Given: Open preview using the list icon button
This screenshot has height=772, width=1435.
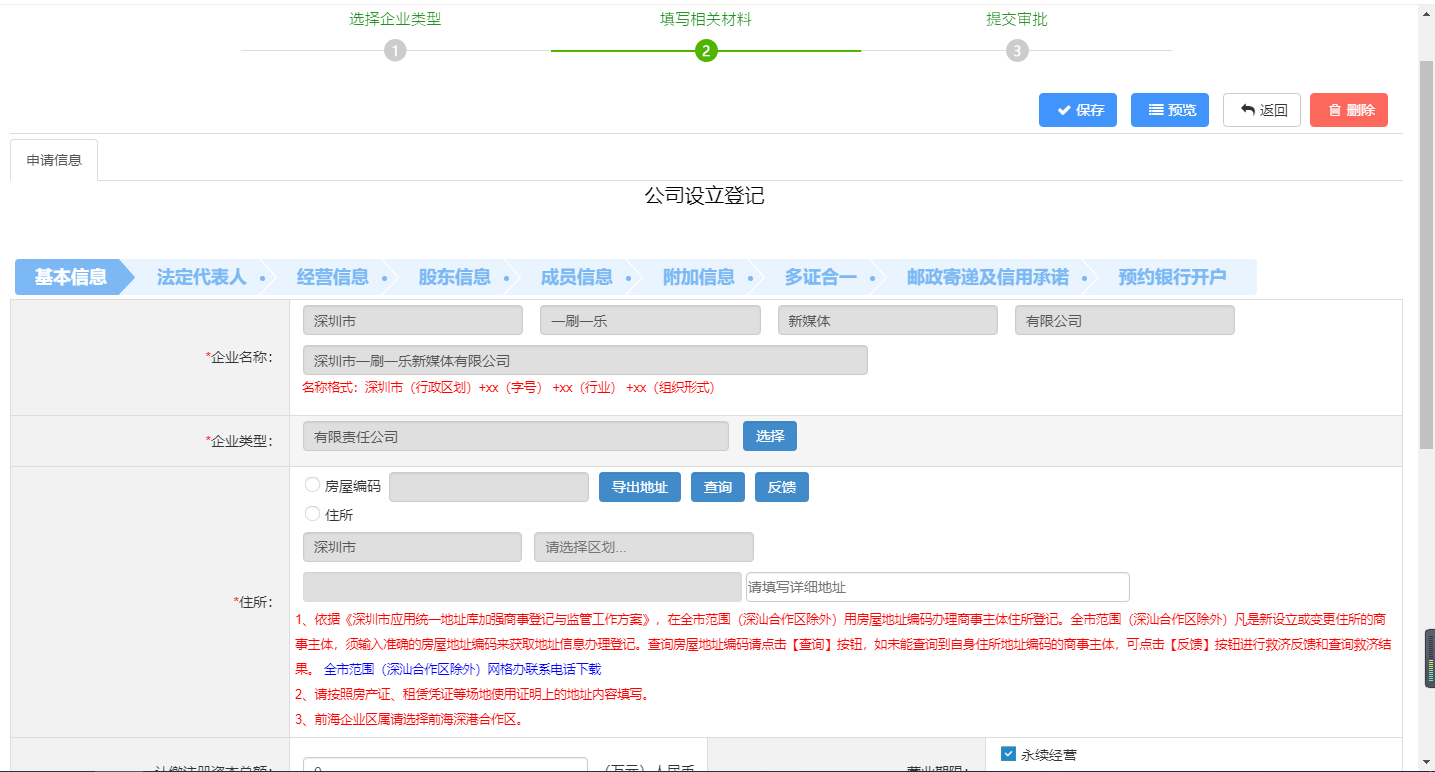Looking at the screenshot, I should 1169,110.
